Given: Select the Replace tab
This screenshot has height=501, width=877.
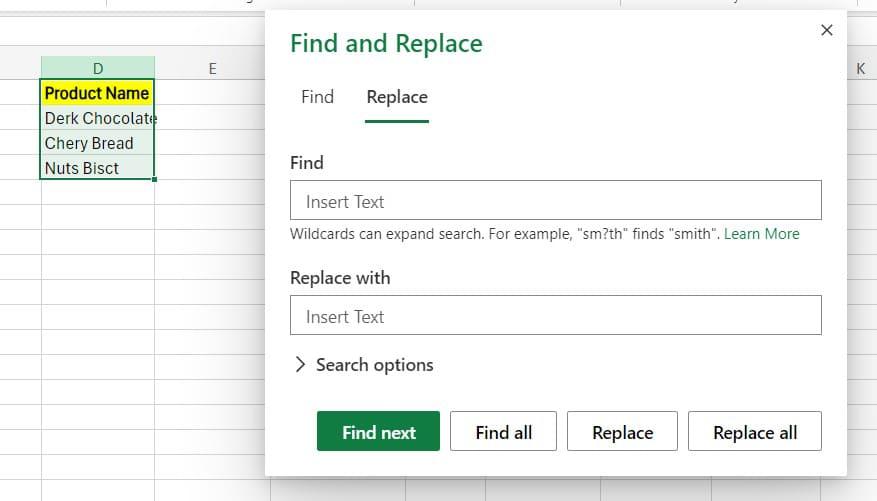Looking at the screenshot, I should coord(397,97).
